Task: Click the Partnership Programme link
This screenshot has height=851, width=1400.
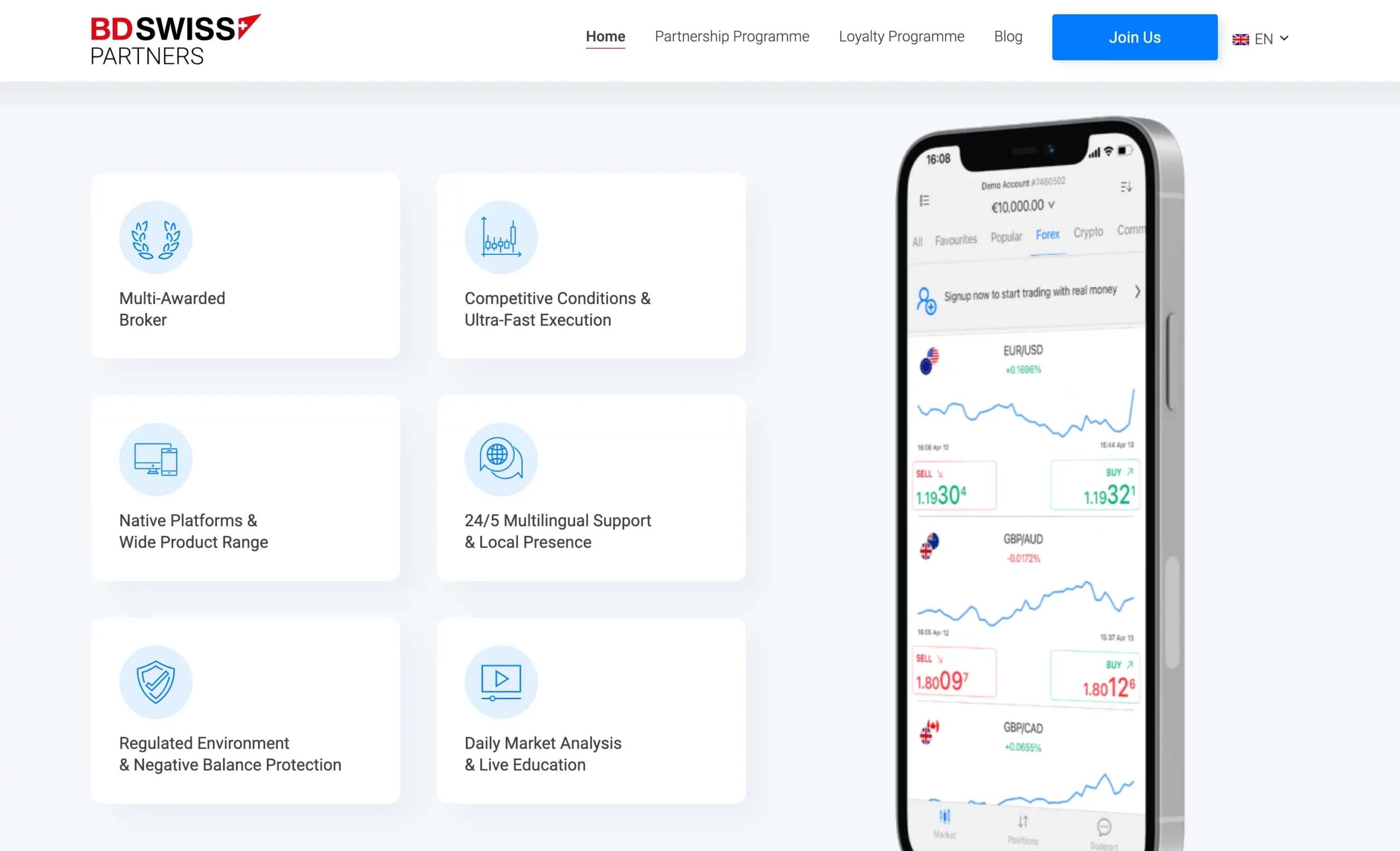Action: [x=731, y=36]
